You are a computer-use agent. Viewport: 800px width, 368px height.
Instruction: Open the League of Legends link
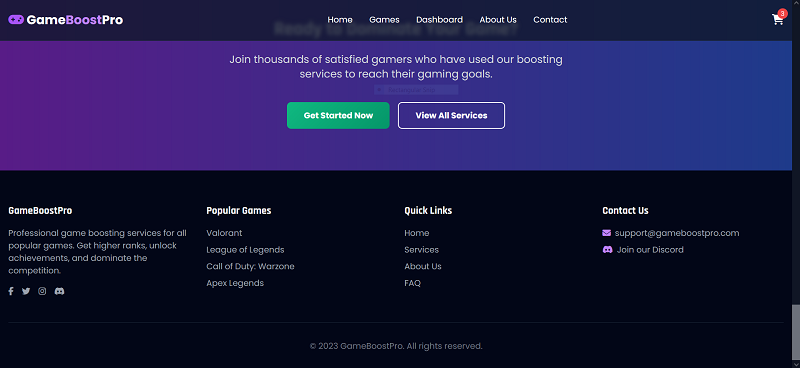point(245,250)
